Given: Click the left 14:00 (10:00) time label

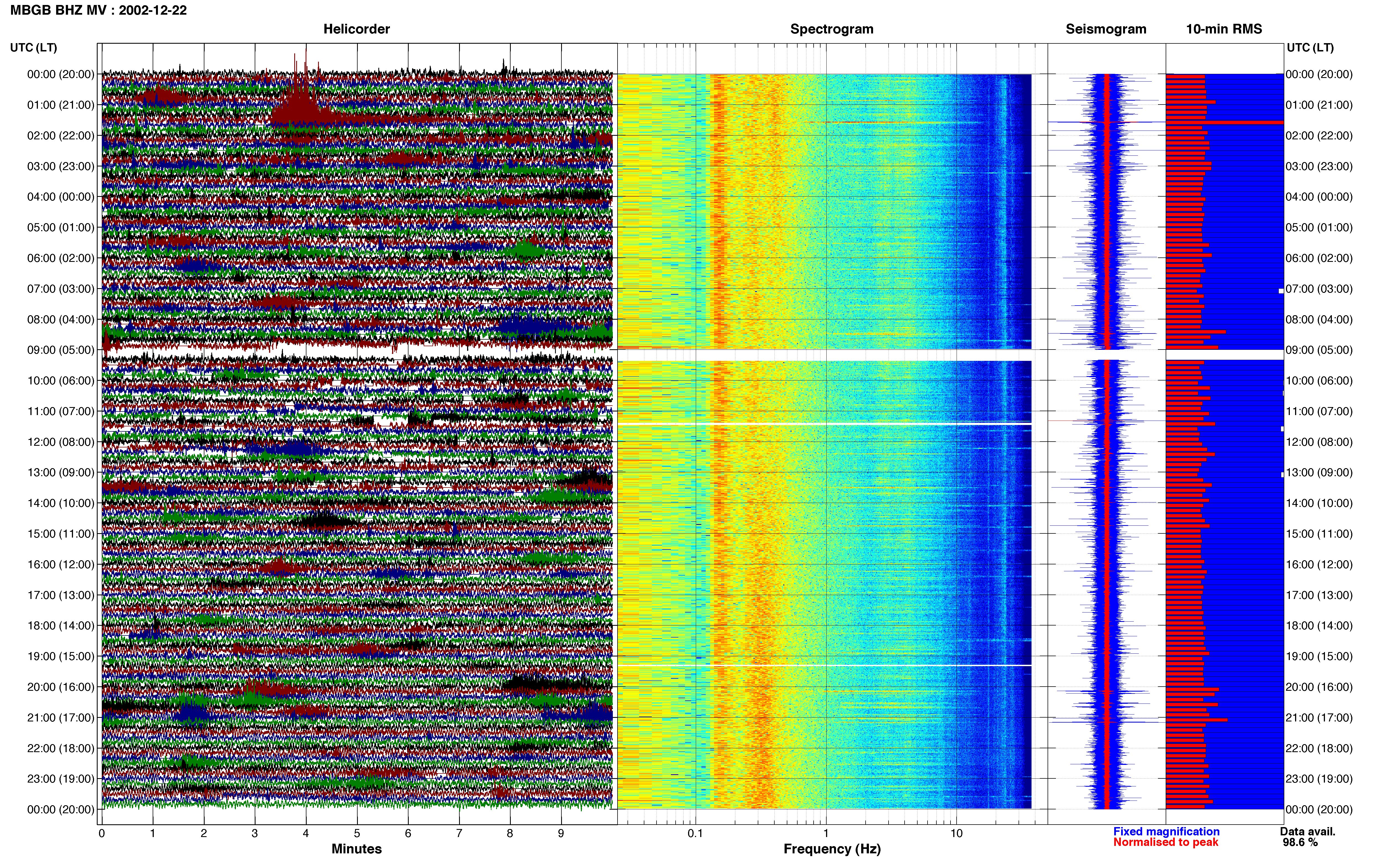Looking at the screenshot, I should (61, 503).
